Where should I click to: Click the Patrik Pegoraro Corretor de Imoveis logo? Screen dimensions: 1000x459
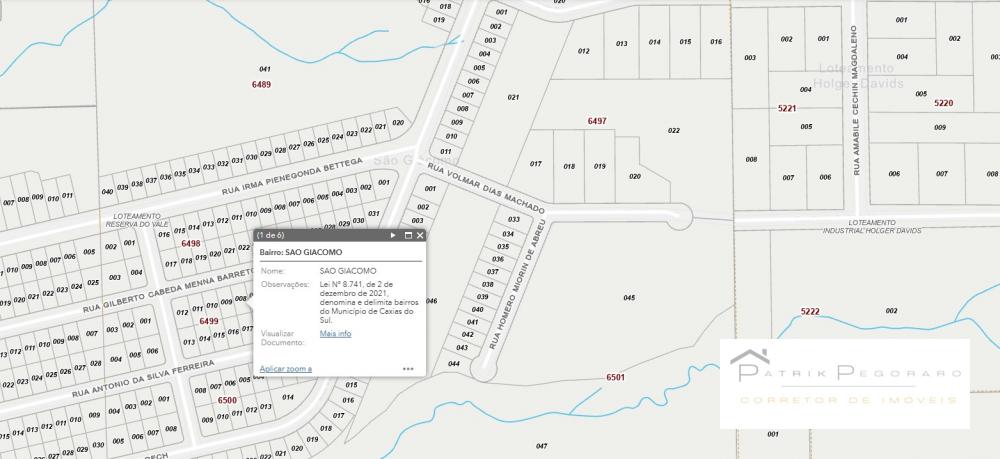[845, 383]
